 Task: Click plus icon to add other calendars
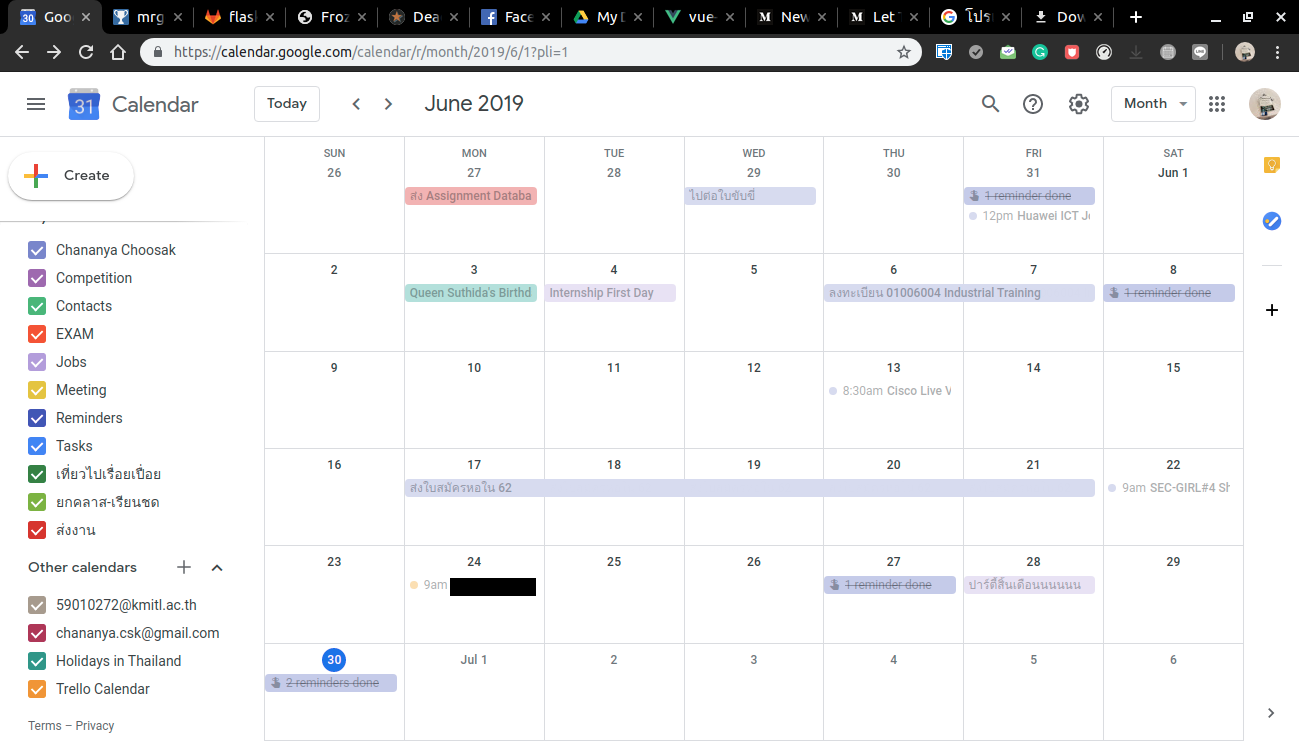[184, 567]
